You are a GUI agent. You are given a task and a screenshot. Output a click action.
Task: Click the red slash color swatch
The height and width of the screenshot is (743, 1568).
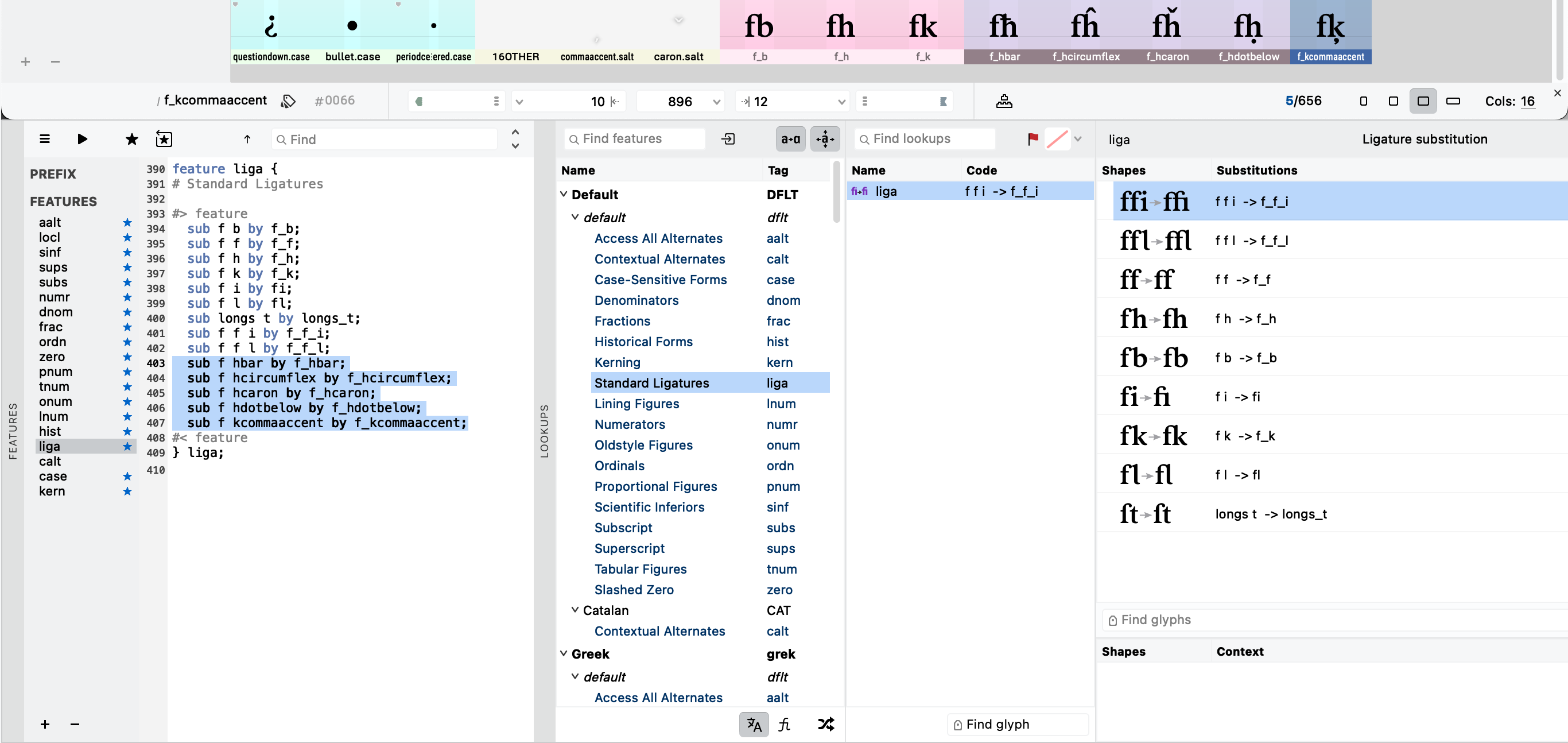click(1057, 139)
